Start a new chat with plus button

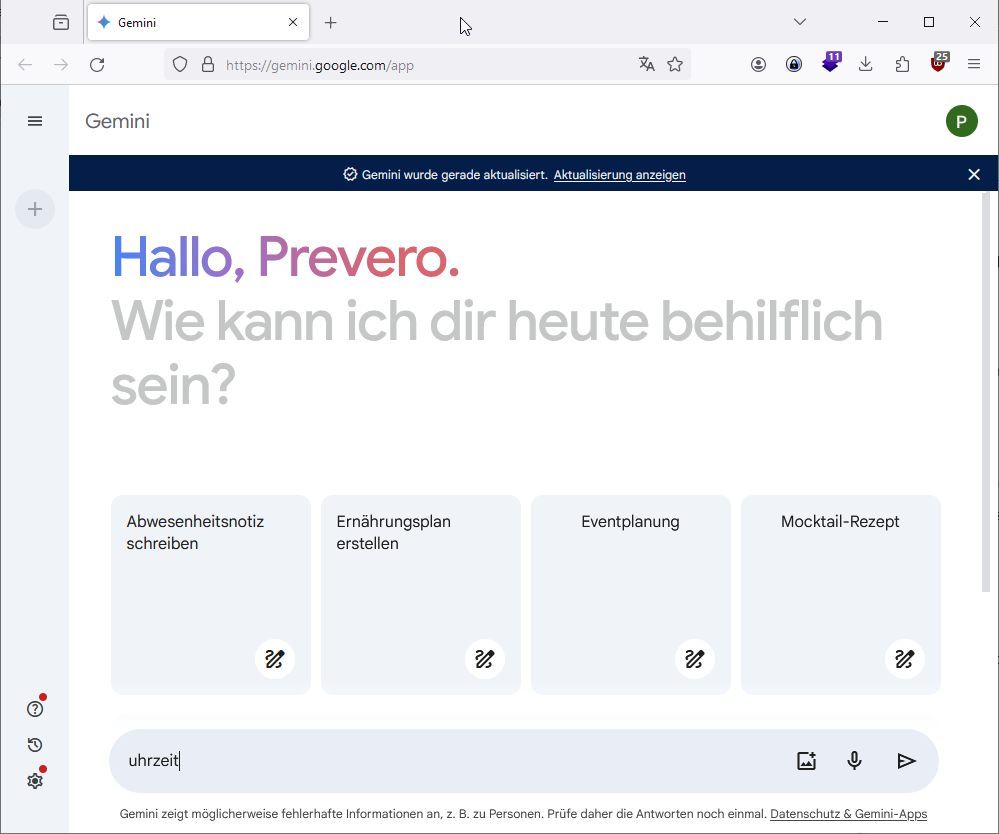(x=35, y=209)
